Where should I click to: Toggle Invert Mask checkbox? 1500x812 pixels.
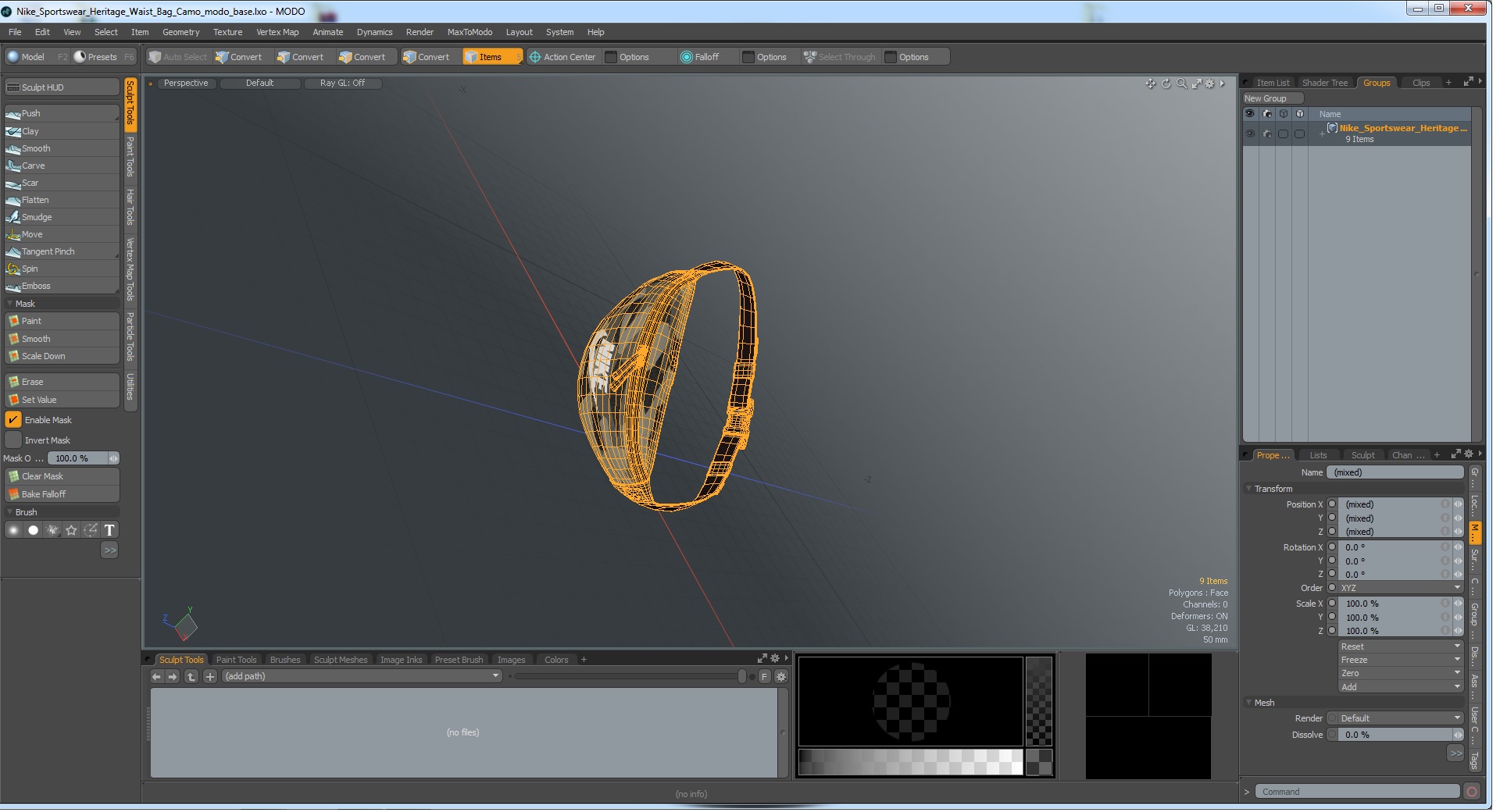pyautogui.click(x=13, y=441)
